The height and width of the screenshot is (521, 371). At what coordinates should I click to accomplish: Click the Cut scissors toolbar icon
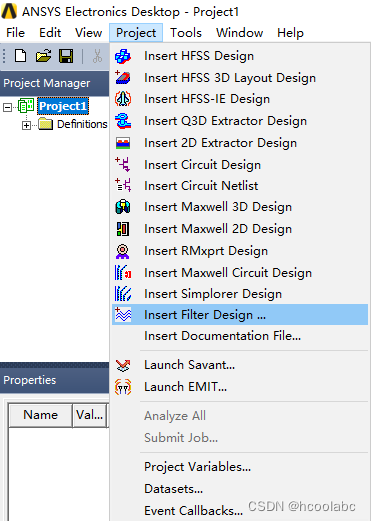pos(97,56)
